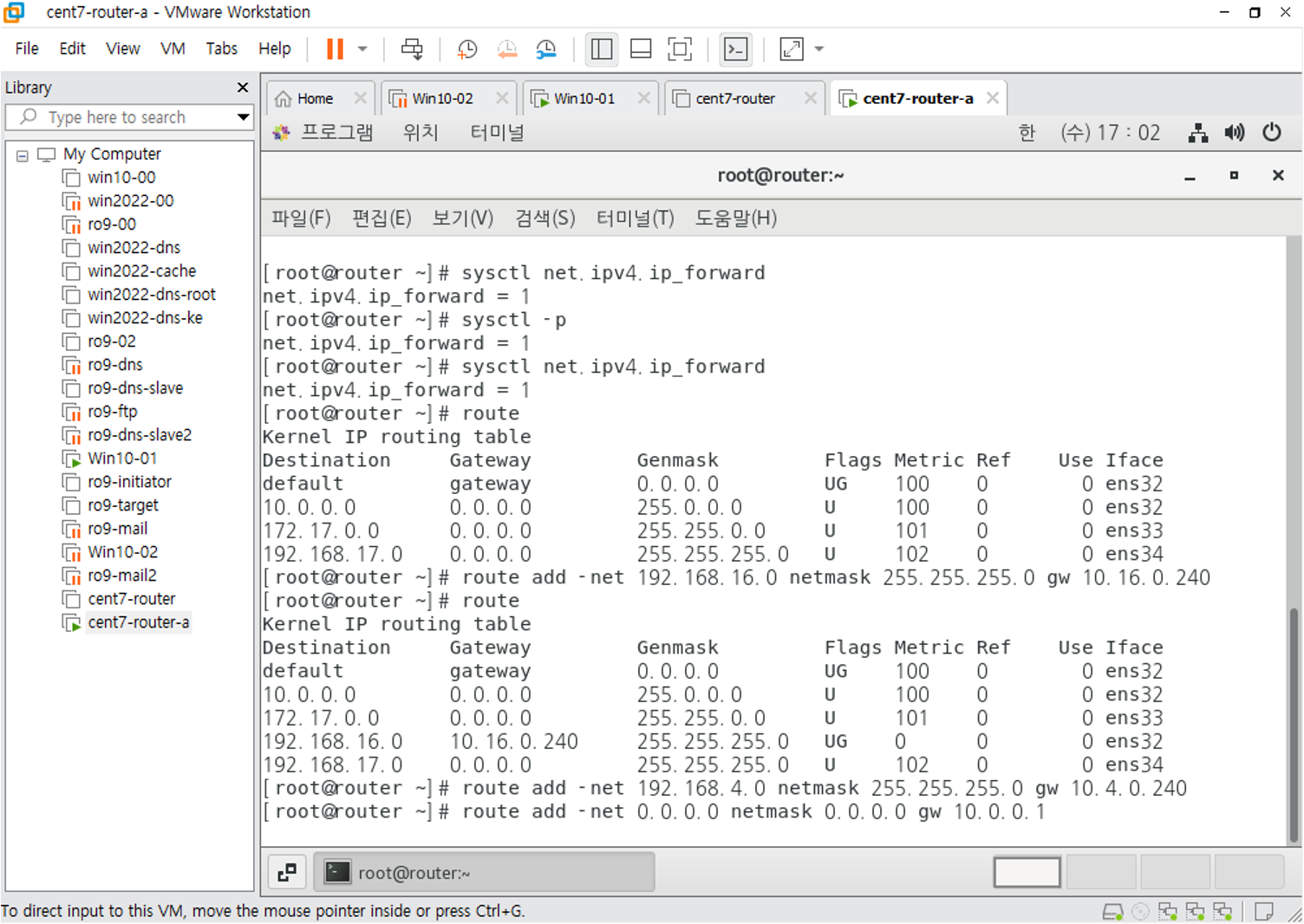
Task: Click the 한 input method indicator
Action: click(x=1027, y=133)
